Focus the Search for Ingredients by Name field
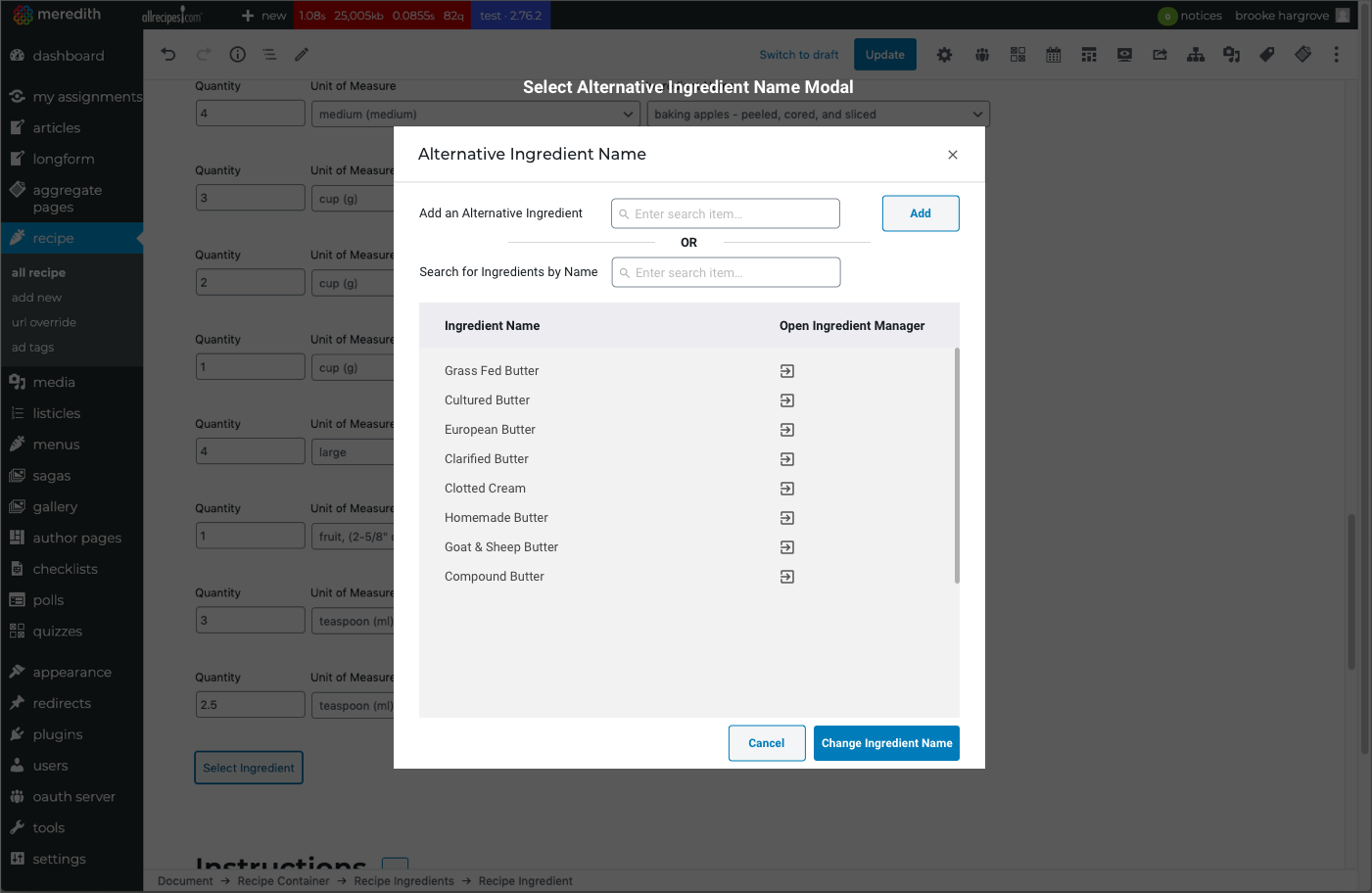 click(x=726, y=272)
